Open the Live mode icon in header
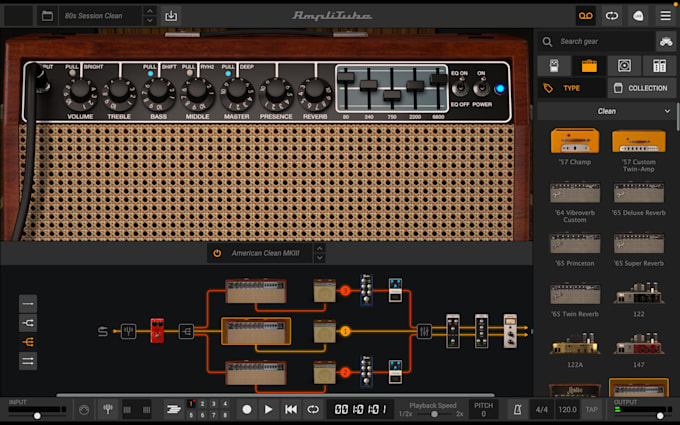 tap(638, 16)
